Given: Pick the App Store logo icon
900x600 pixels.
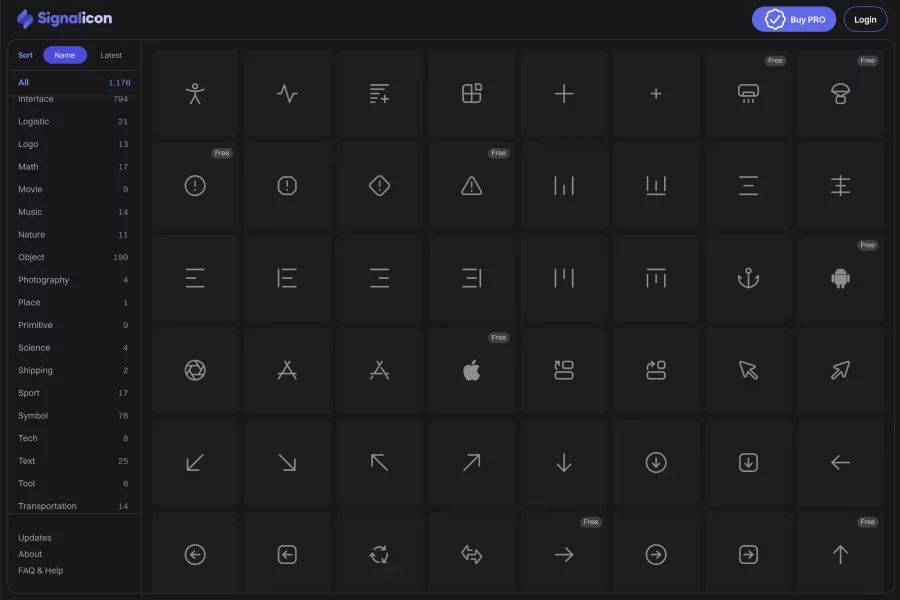Looking at the screenshot, I should tap(287, 371).
